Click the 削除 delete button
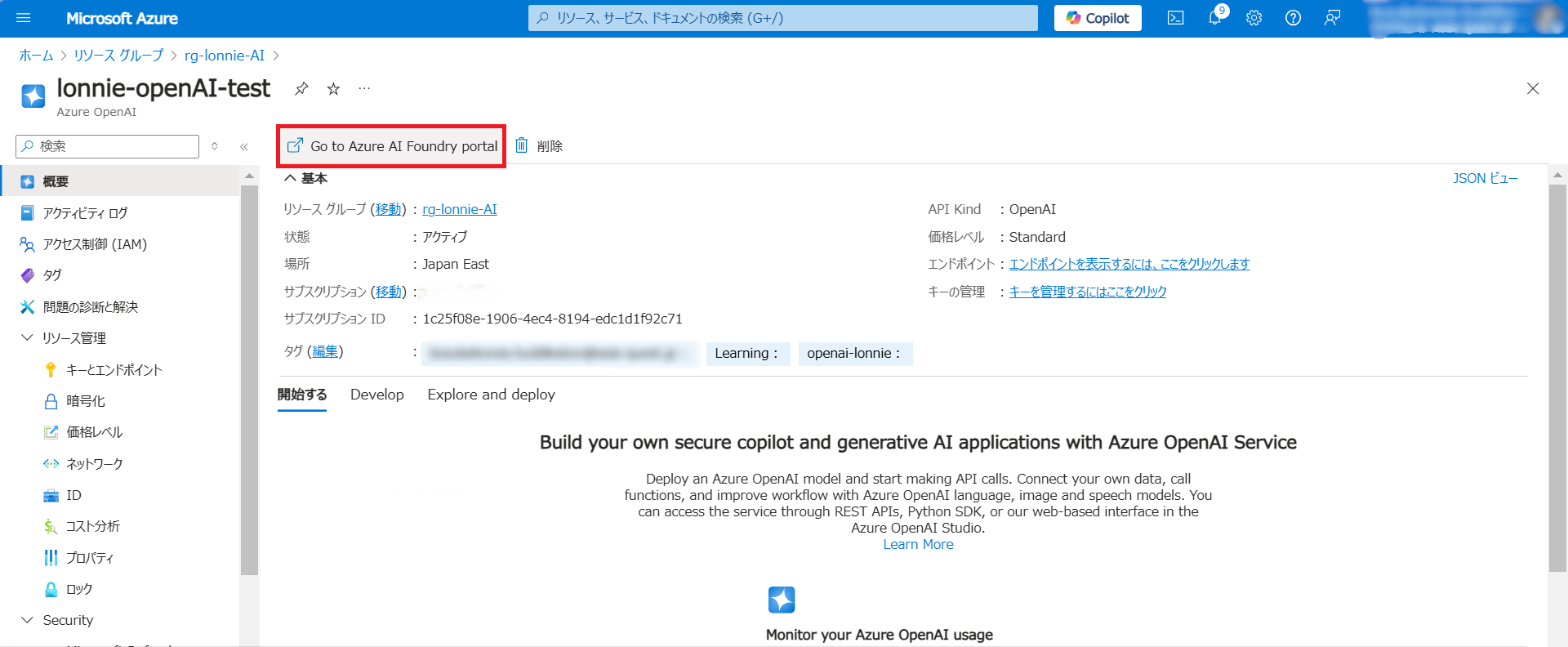The image size is (1568, 647). [x=539, y=146]
